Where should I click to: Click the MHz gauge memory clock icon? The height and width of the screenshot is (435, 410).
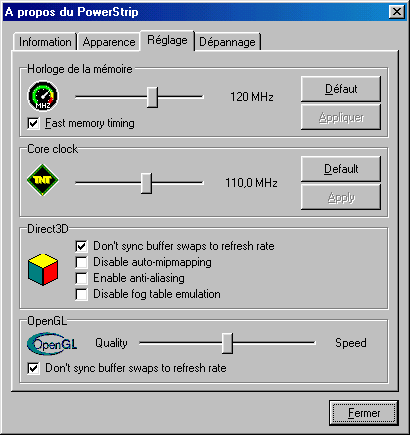(x=43, y=96)
